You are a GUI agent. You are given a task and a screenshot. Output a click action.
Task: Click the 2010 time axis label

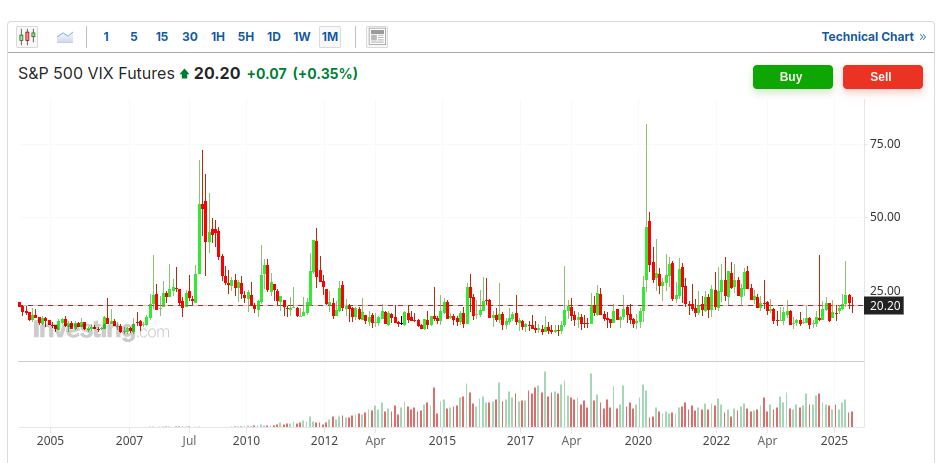246,441
